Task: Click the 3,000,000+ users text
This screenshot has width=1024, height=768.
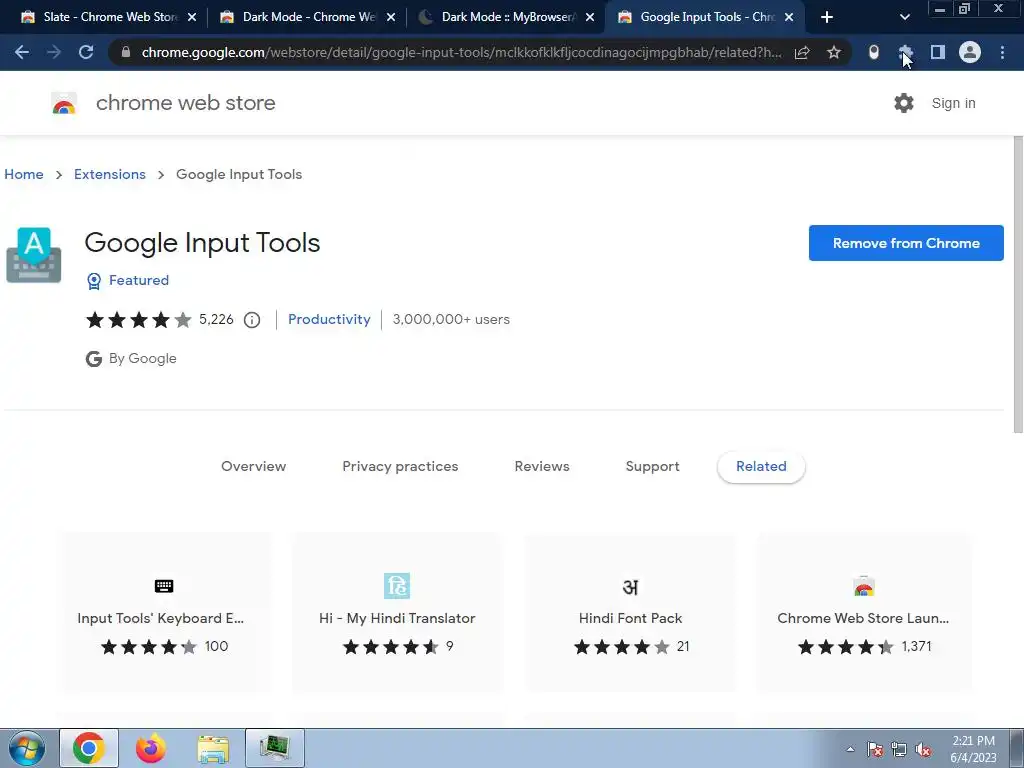Action: coord(451,319)
